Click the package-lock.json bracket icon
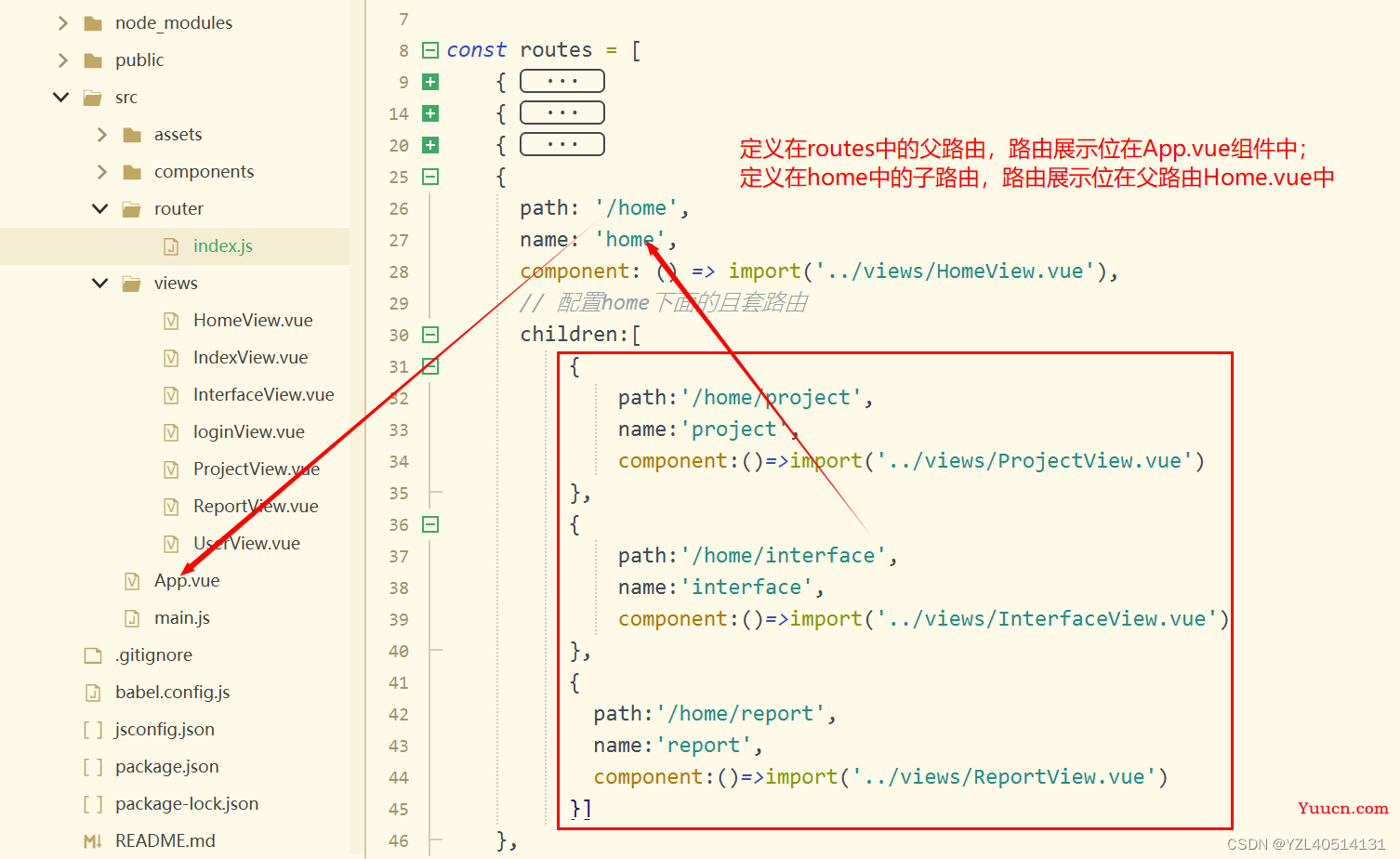1400x859 pixels. point(93,804)
